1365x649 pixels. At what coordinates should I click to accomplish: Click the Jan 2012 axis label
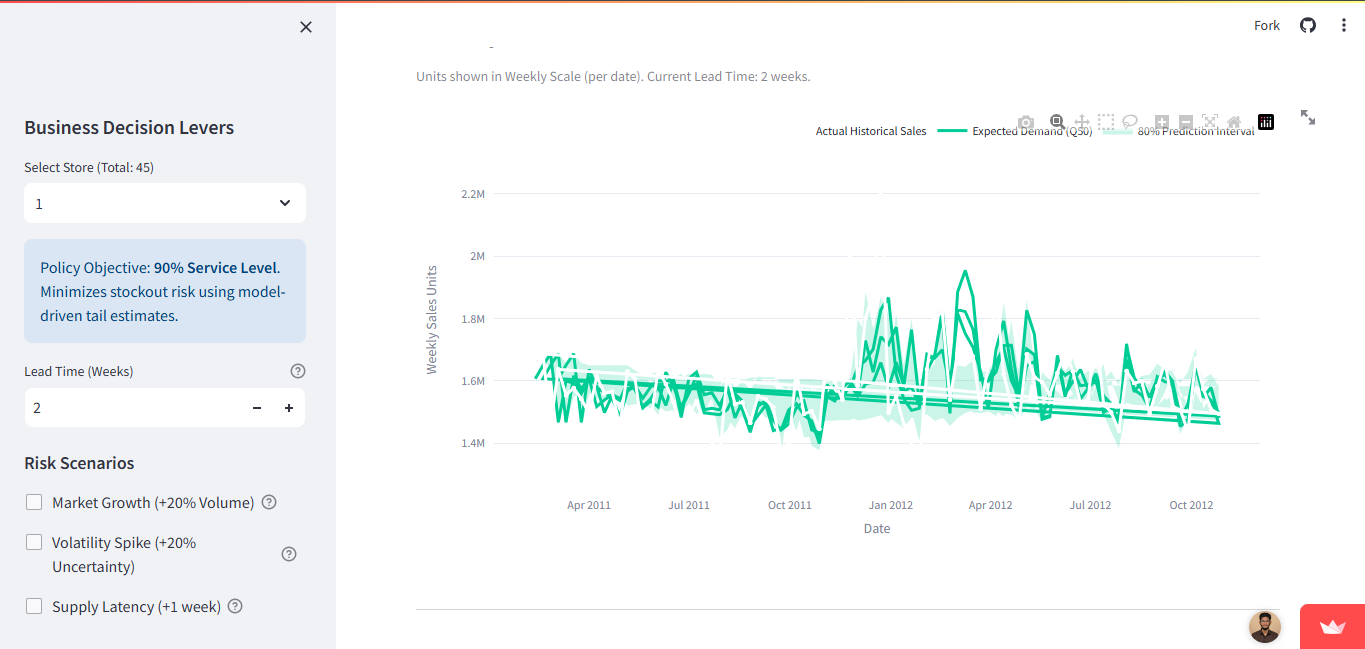[890, 505]
